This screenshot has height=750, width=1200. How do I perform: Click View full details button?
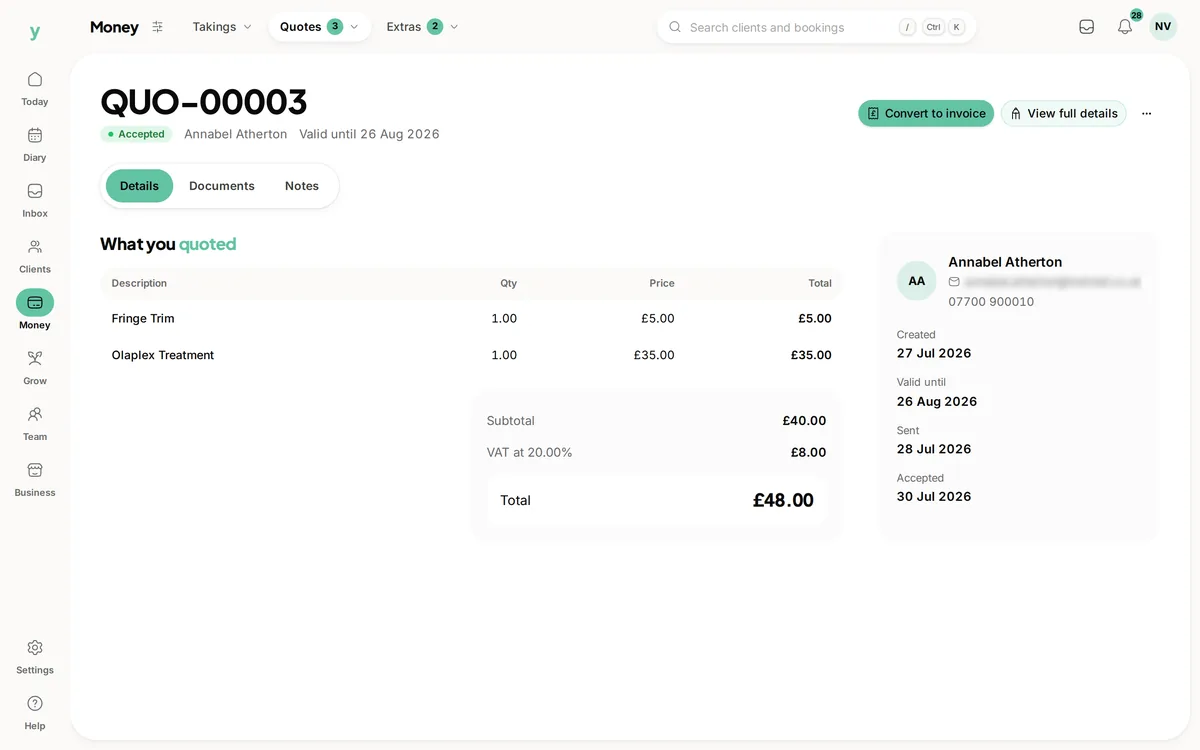pyautogui.click(x=1064, y=114)
